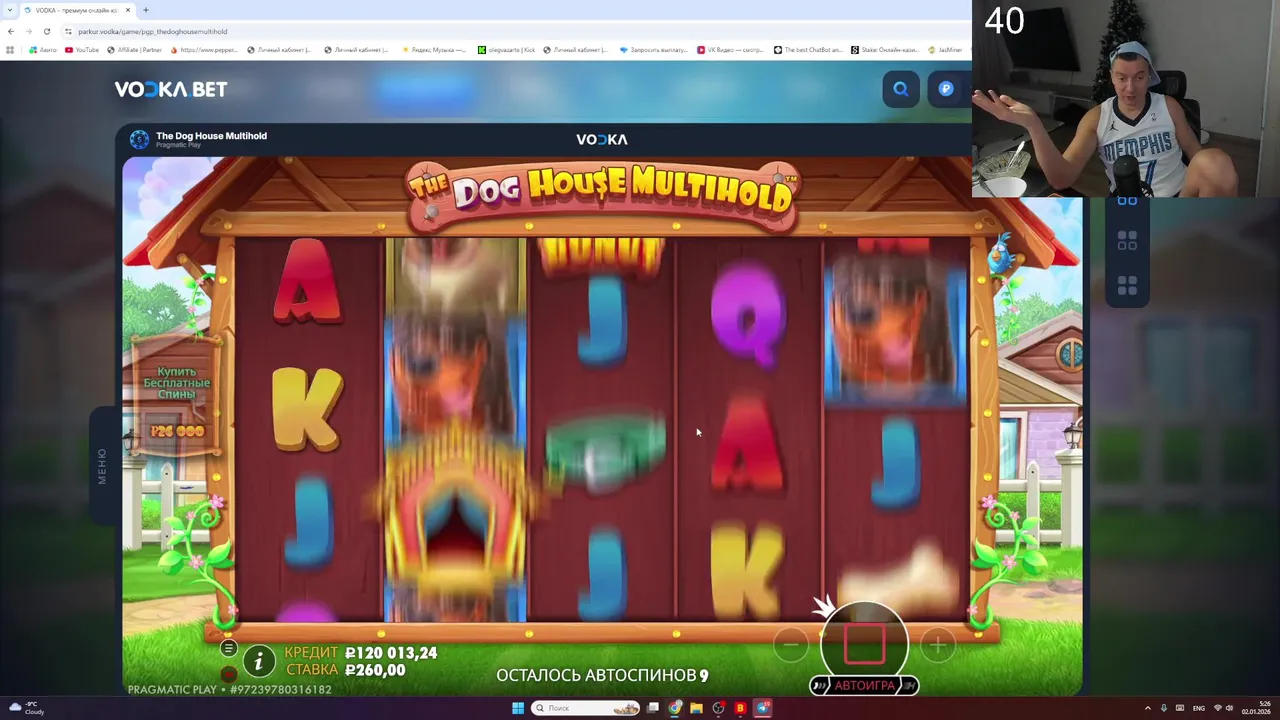Switch the ENG input language
Image resolution: width=1280 pixels, height=720 pixels.
[1198, 708]
